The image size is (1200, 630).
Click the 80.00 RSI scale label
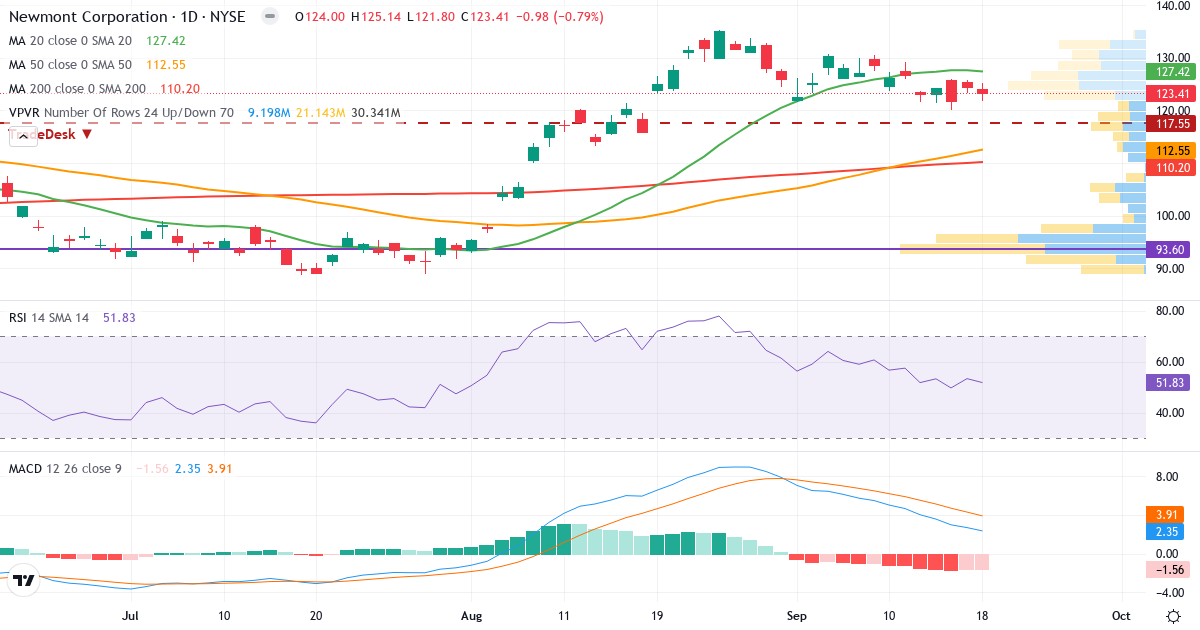pos(1171,311)
